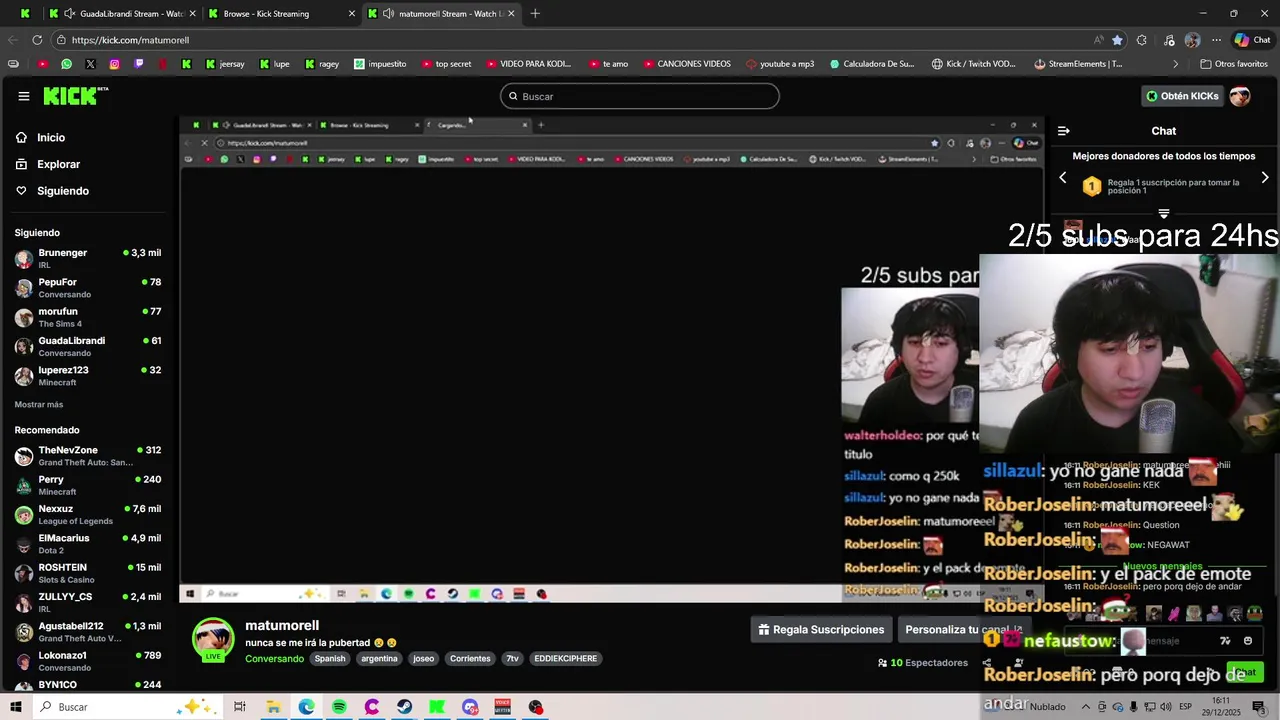Expand the Mostrar más followed list
The image size is (1280, 720).
[x=39, y=404]
